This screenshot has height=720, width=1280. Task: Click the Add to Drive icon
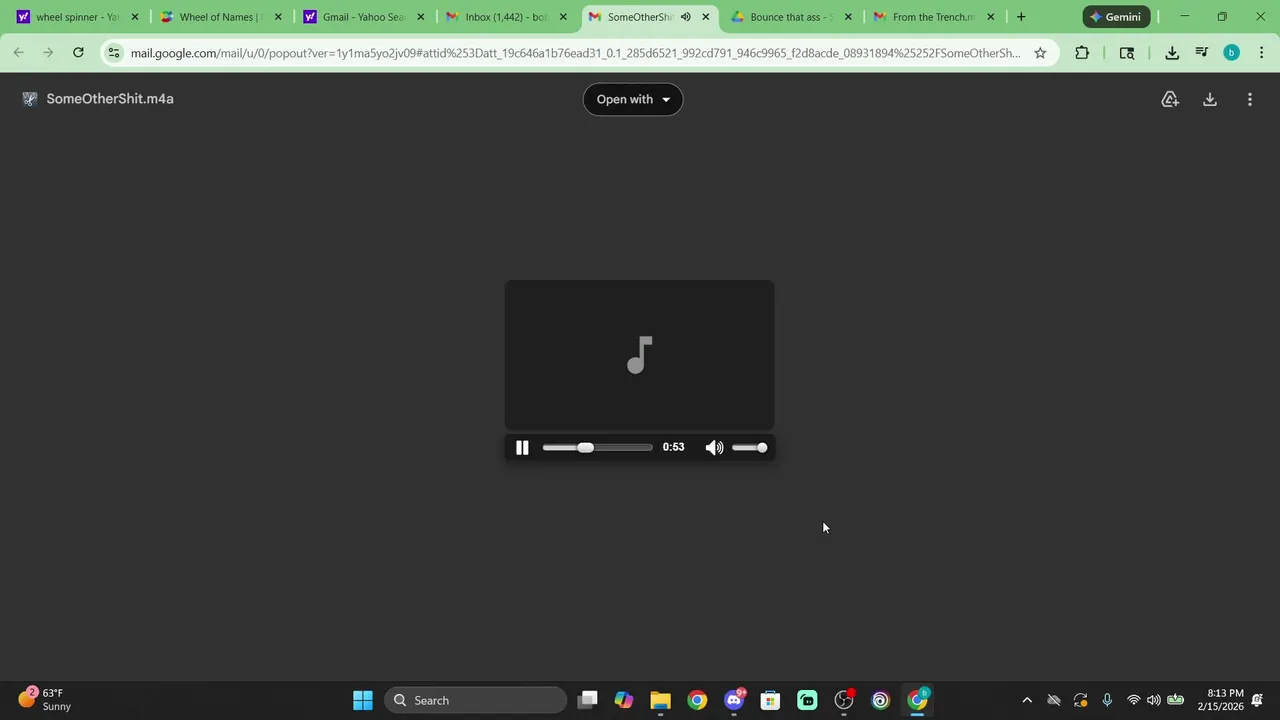coord(1170,99)
